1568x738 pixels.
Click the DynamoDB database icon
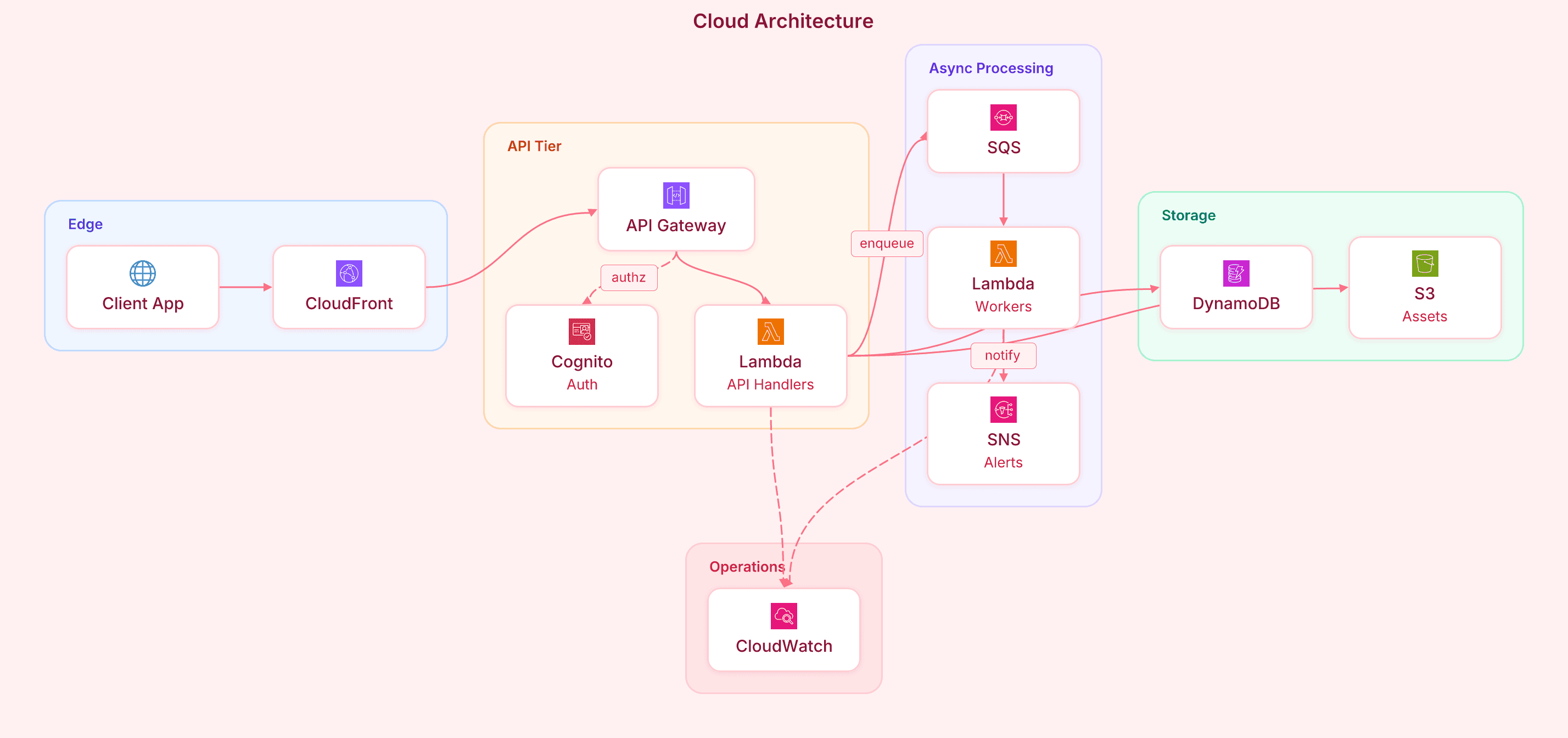[x=1236, y=273]
